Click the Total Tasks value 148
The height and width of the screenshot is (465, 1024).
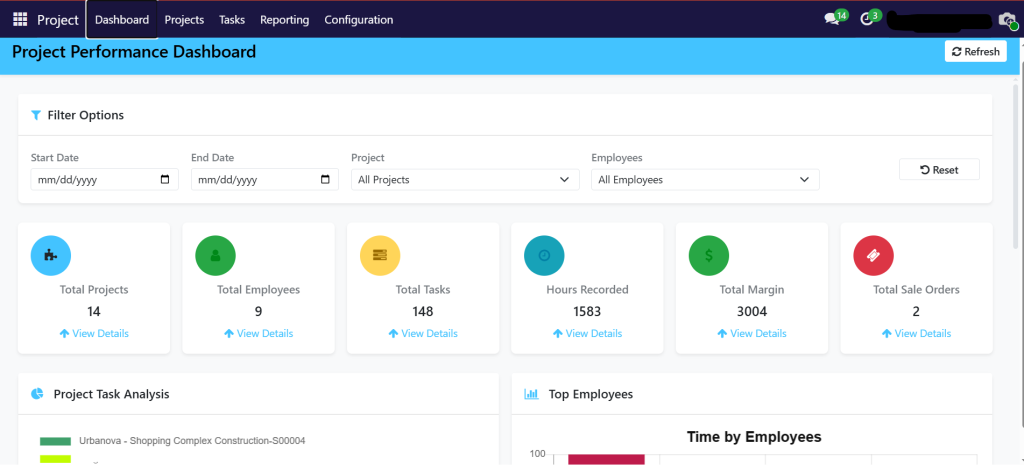pyautogui.click(x=423, y=312)
